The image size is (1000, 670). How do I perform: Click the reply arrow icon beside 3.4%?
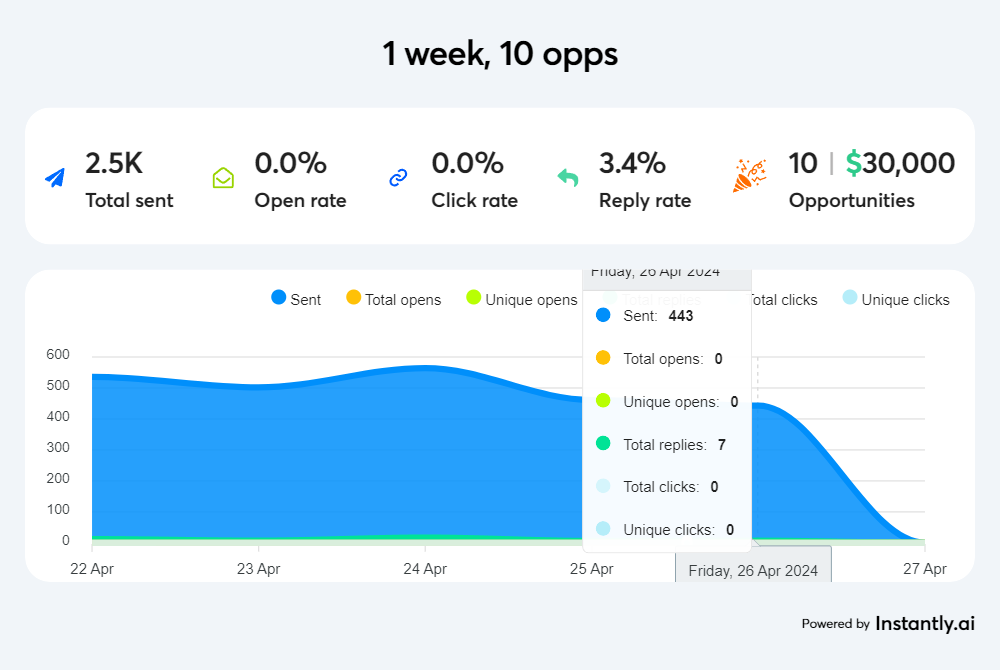click(x=568, y=175)
